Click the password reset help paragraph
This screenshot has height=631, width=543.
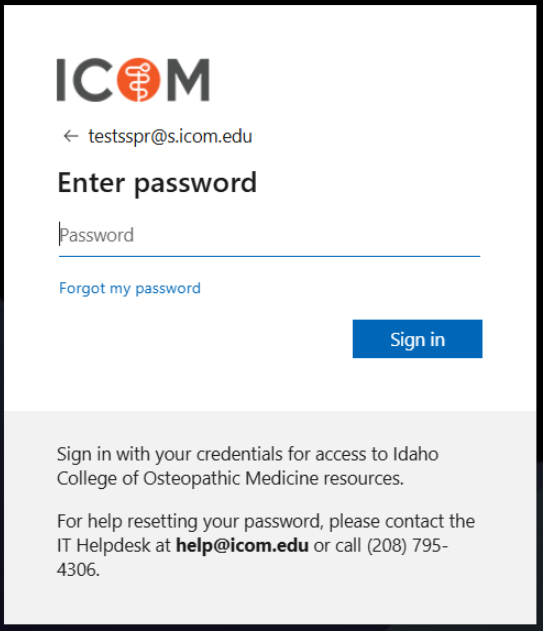click(x=266, y=545)
